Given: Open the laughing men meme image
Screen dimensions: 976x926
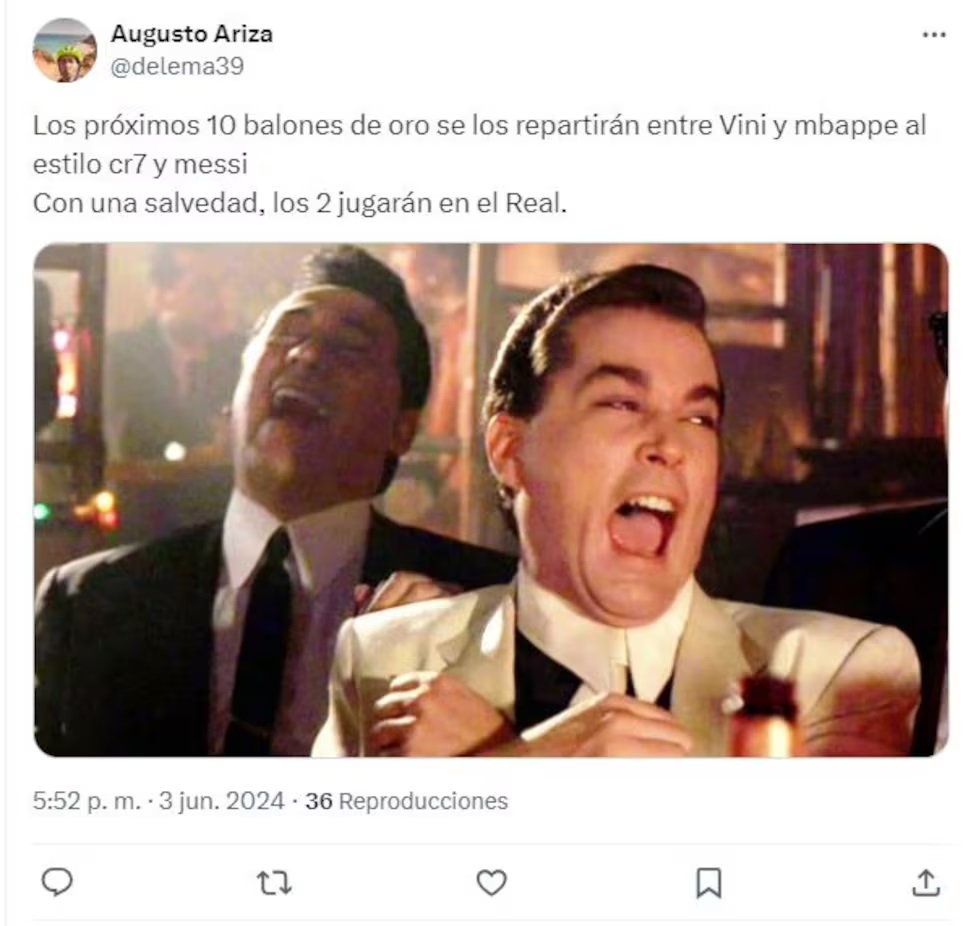Looking at the screenshot, I should coord(491,500).
